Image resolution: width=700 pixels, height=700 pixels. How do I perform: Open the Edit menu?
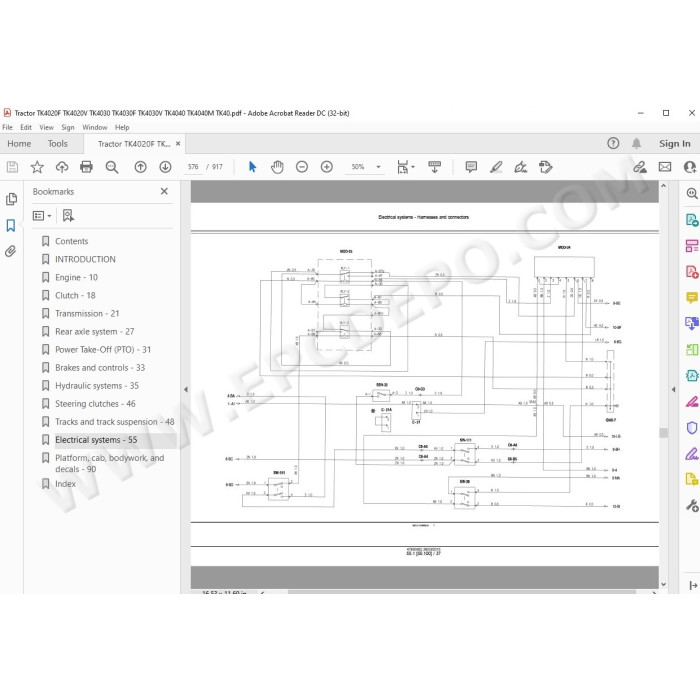[x=26, y=127]
